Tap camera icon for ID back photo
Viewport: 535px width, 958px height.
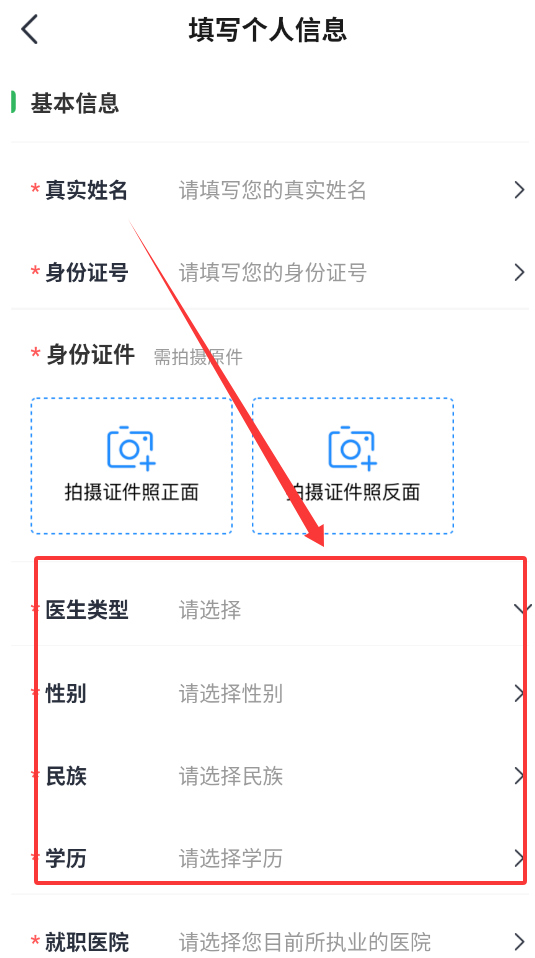(352, 448)
